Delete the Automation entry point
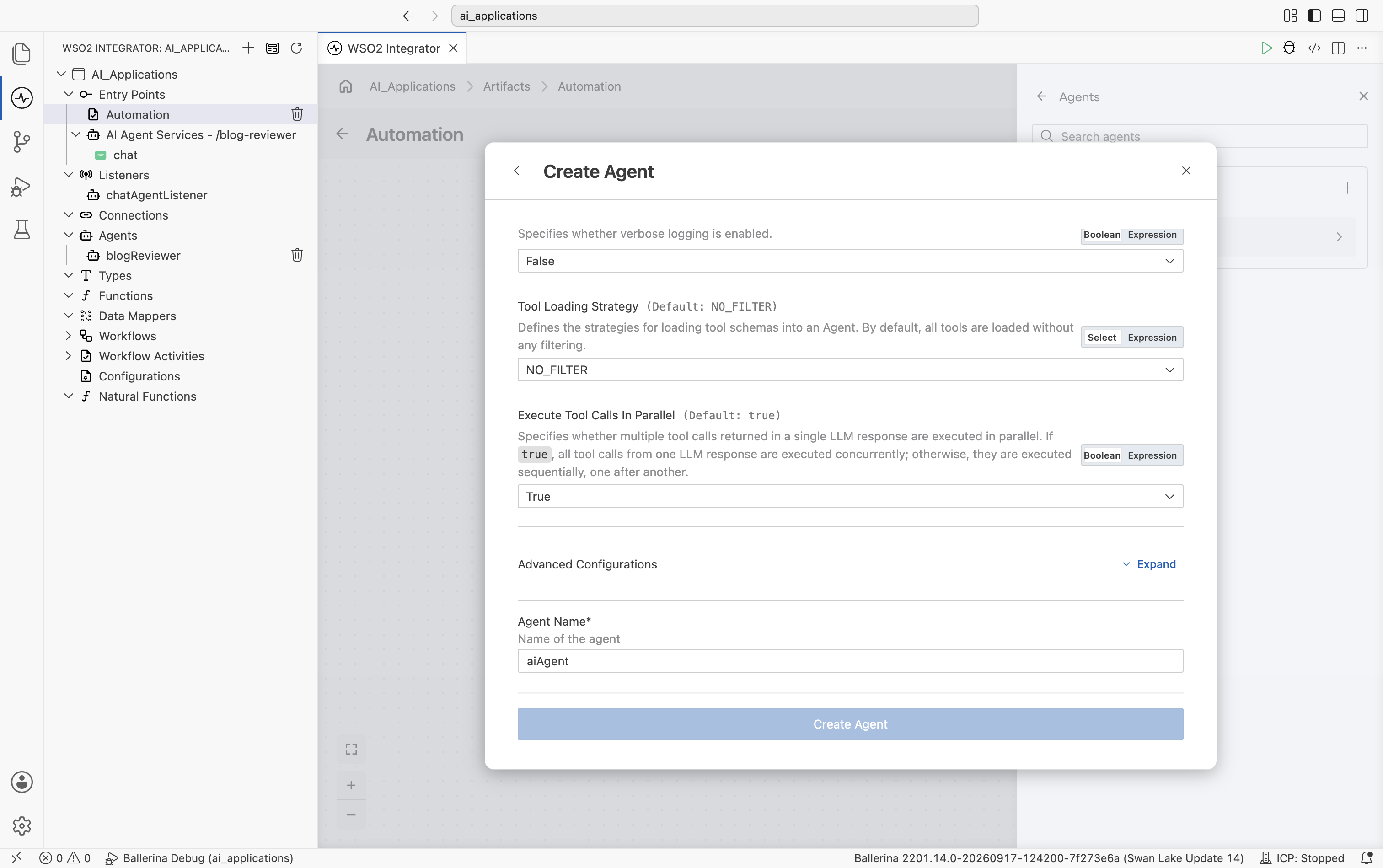This screenshot has width=1383, height=868. point(297,114)
